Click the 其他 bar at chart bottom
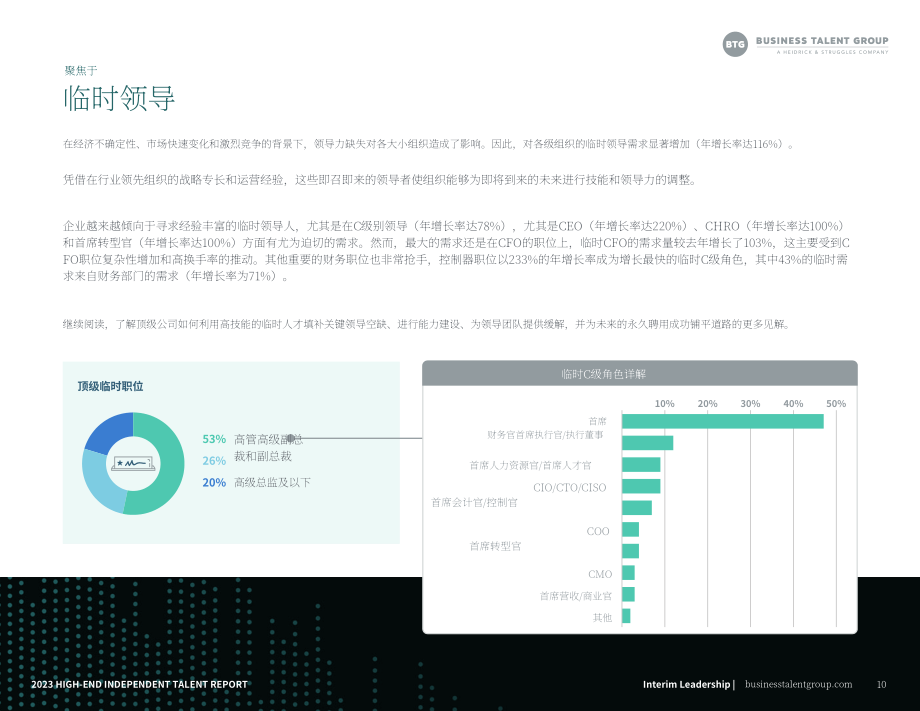This screenshot has height=711, width=920. [626, 616]
